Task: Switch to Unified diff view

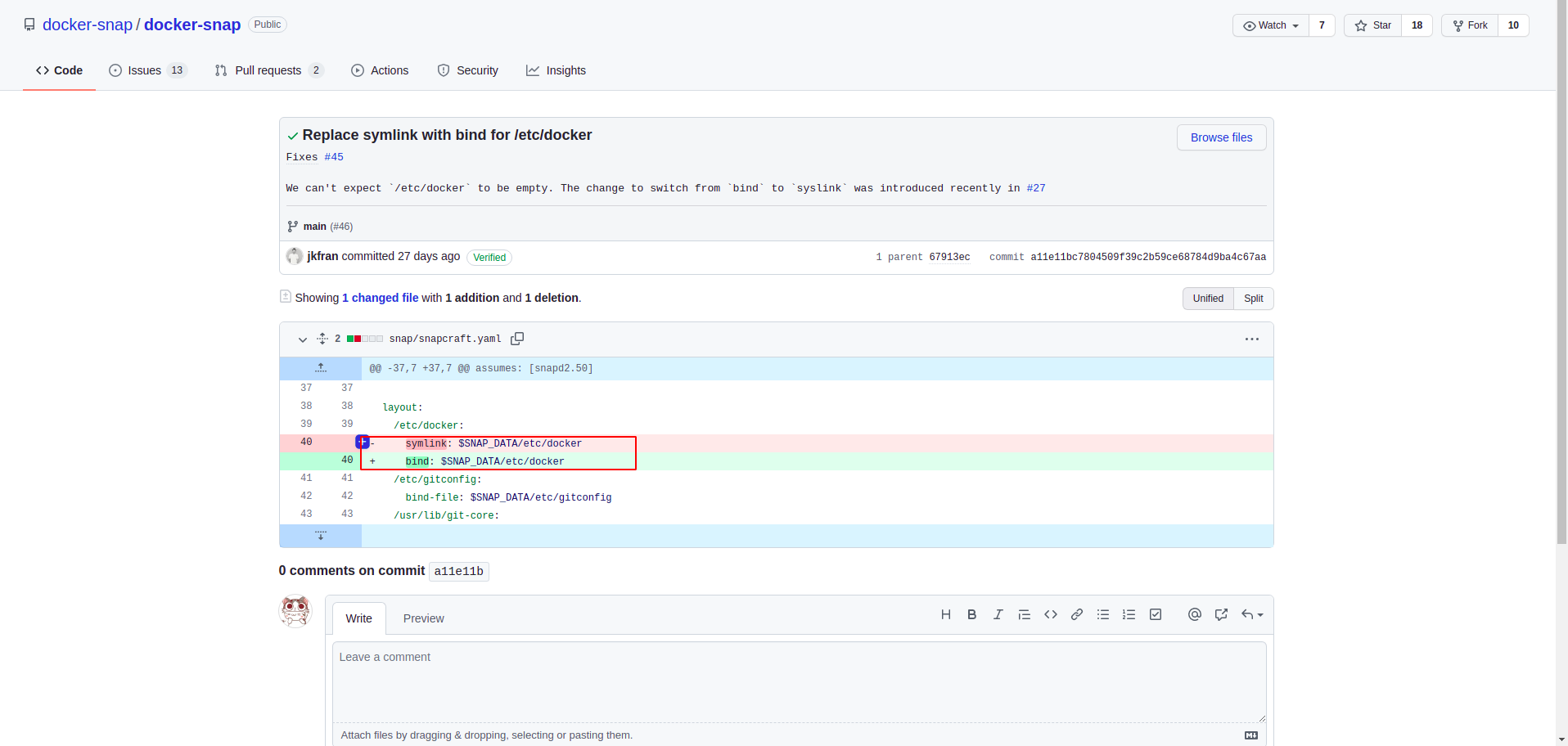Action: click(x=1208, y=299)
